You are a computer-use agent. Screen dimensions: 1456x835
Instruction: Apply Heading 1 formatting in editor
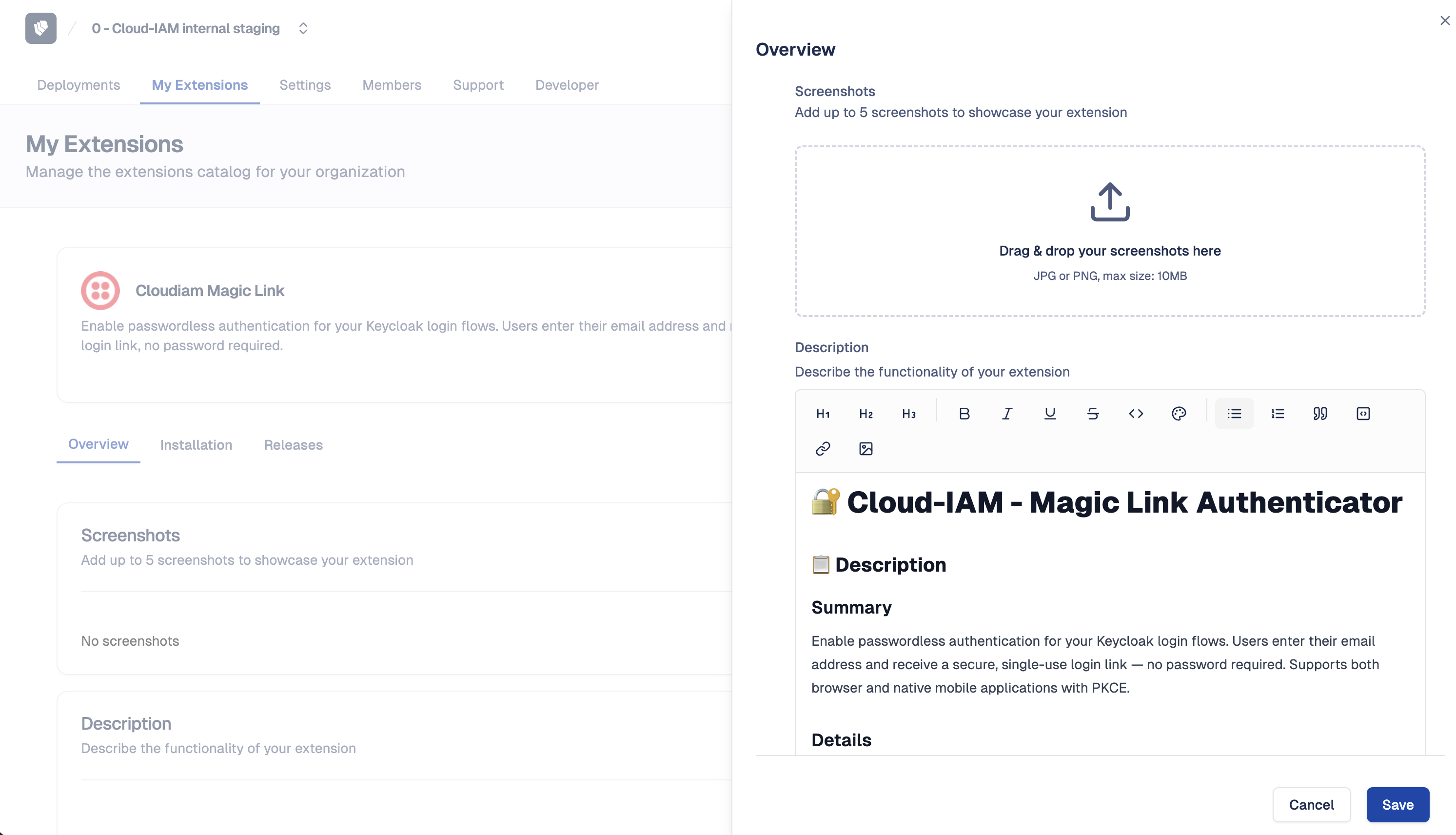coord(823,414)
